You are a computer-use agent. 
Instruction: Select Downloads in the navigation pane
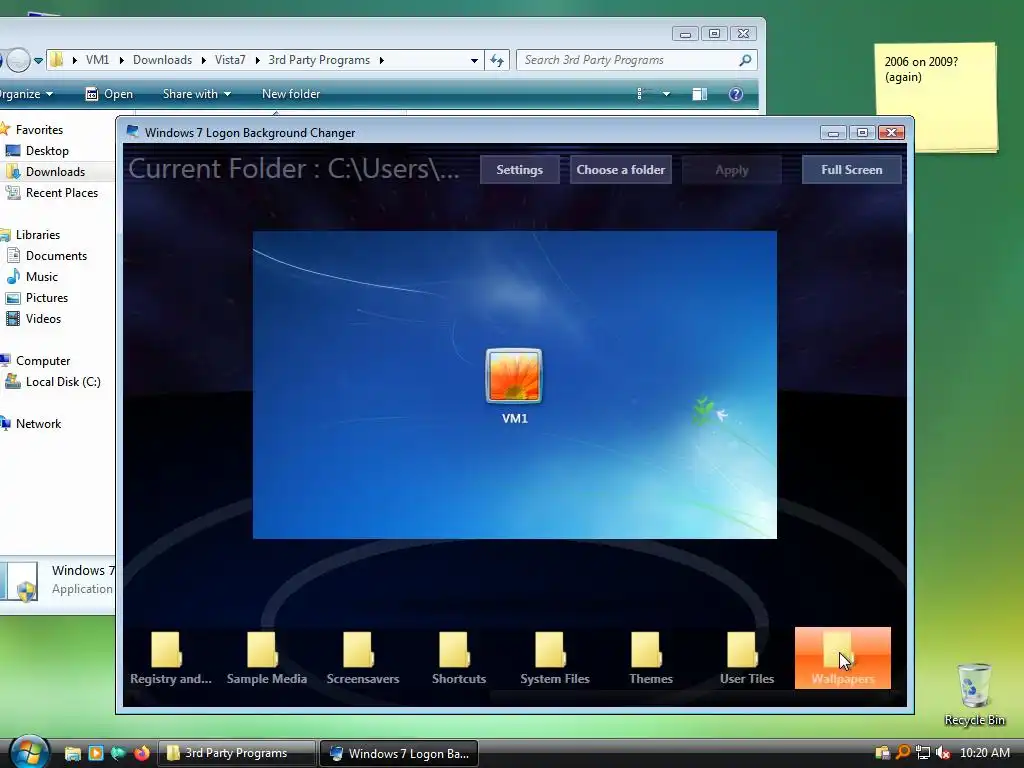coord(56,172)
